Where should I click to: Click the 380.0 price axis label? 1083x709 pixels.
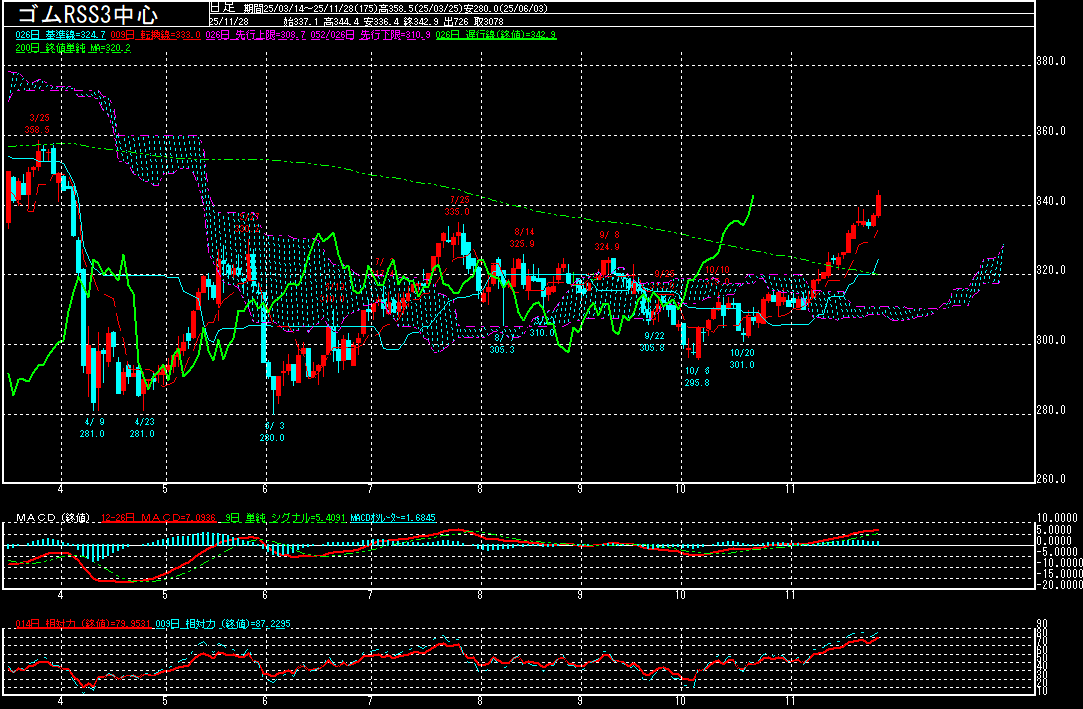[1051, 62]
